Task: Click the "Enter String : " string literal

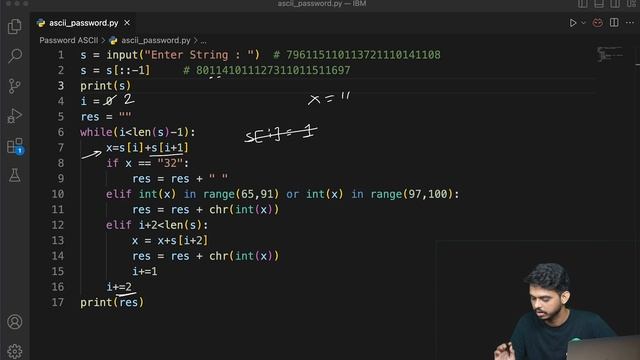Action: tap(199, 55)
